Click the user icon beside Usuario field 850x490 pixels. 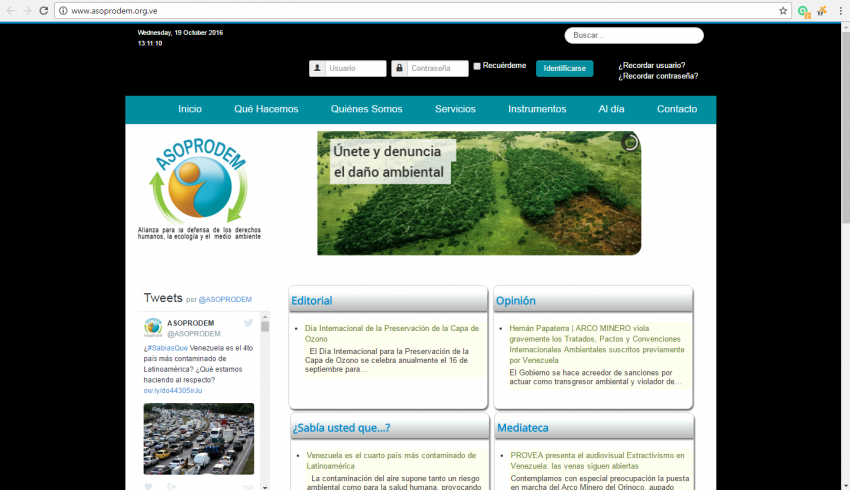pyautogui.click(x=317, y=68)
